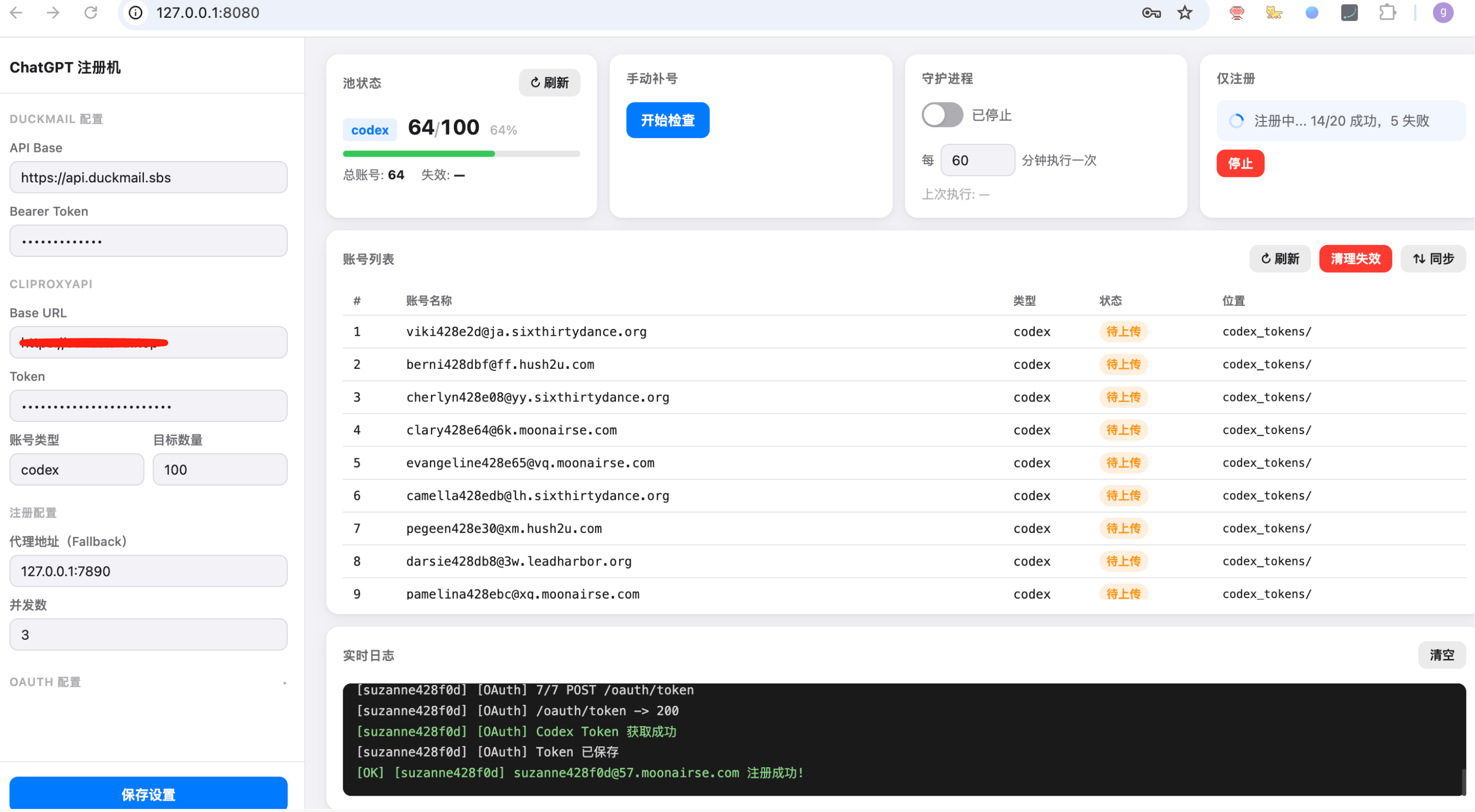Click the green pool progress bar
This screenshot has height=812, width=1475.
pos(419,153)
